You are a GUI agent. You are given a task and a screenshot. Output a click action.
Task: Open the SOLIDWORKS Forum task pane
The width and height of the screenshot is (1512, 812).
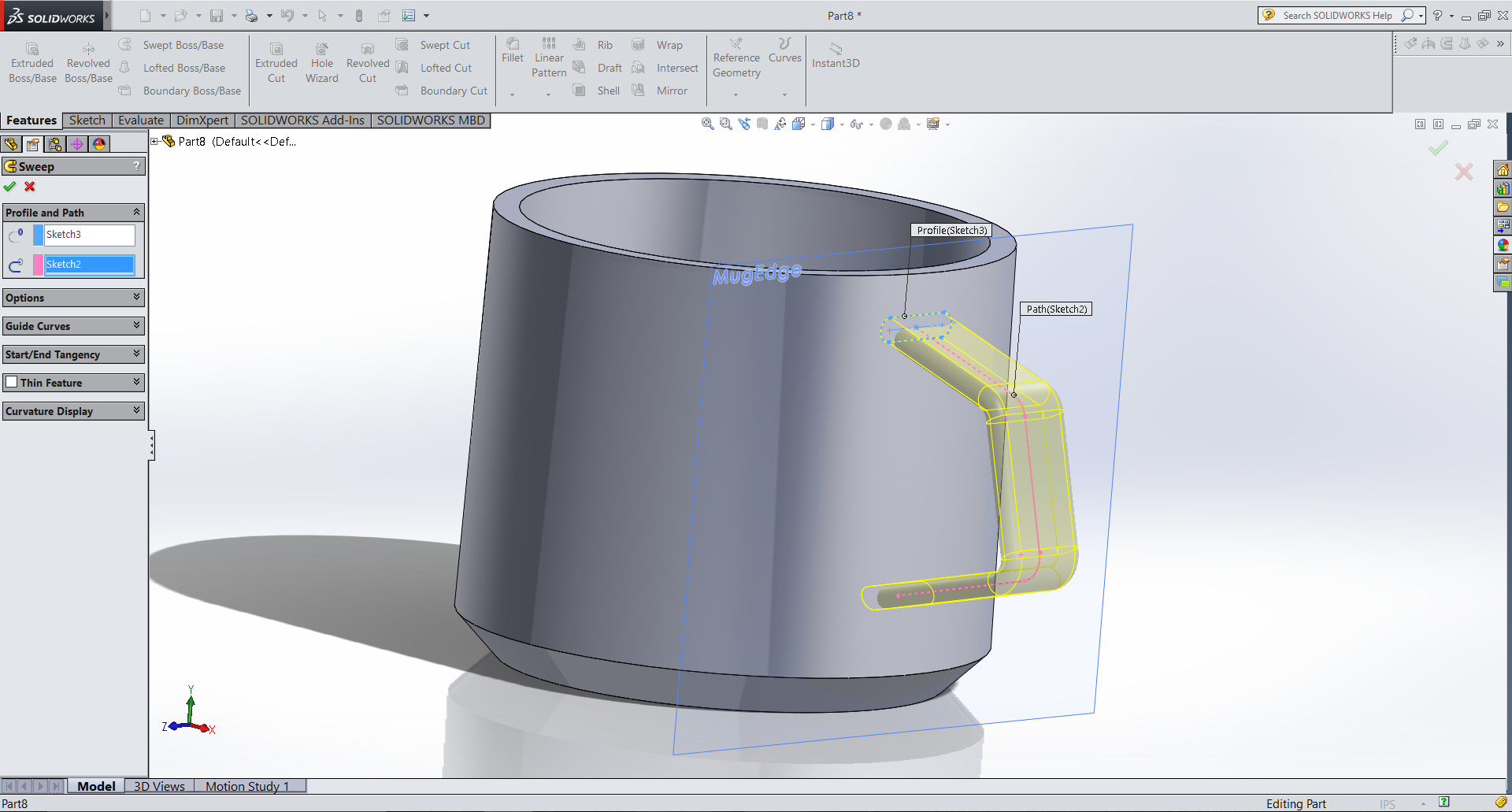pyautogui.click(x=1503, y=283)
